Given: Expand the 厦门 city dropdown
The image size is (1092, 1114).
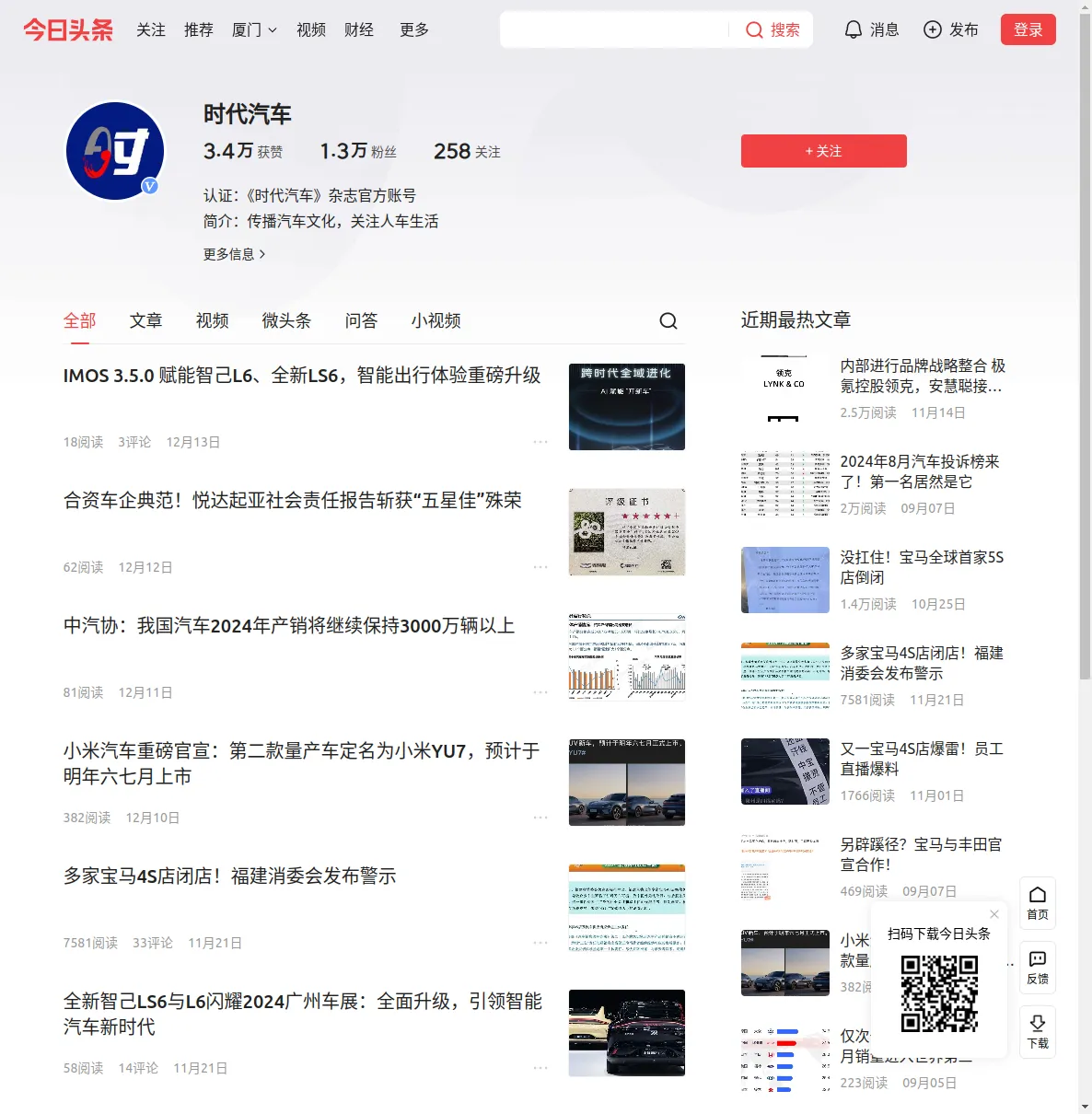Looking at the screenshot, I should 254,29.
